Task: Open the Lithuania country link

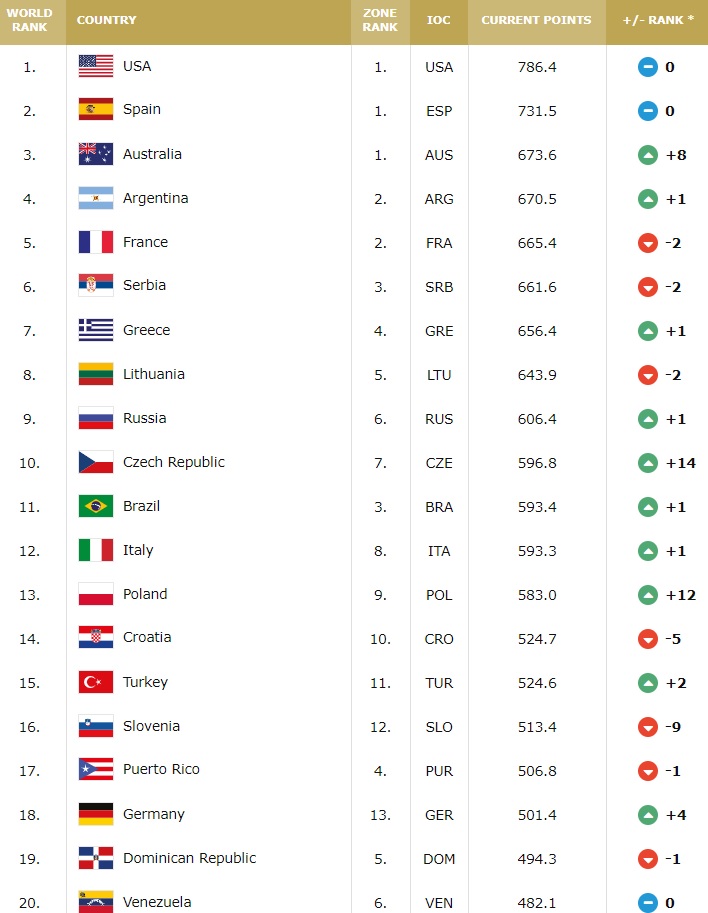Action: coord(154,374)
